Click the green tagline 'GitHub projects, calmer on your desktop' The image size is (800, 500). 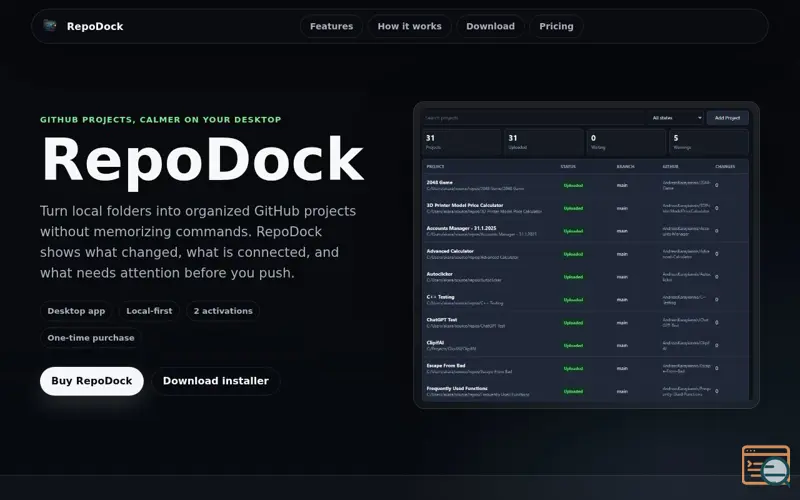(x=161, y=119)
